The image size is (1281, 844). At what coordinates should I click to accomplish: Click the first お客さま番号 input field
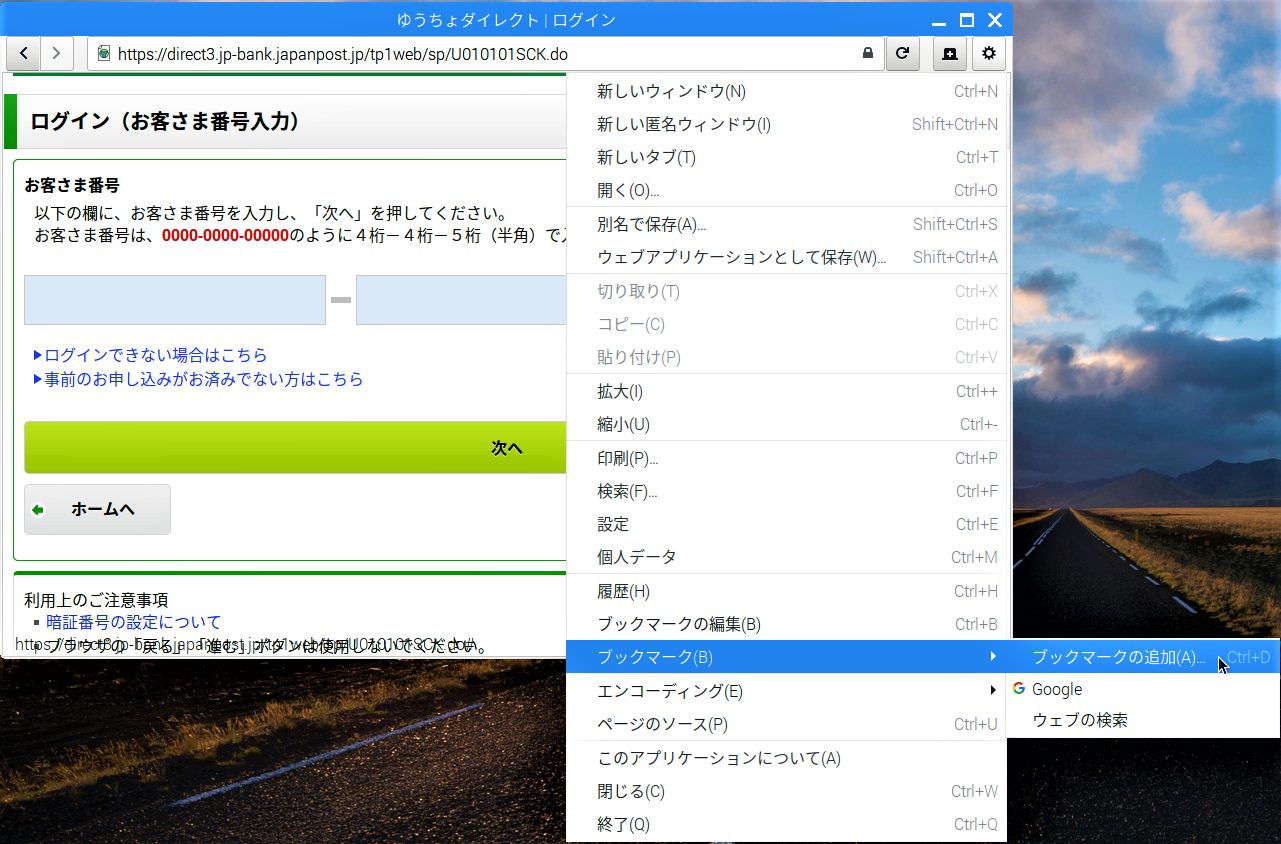point(175,300)
